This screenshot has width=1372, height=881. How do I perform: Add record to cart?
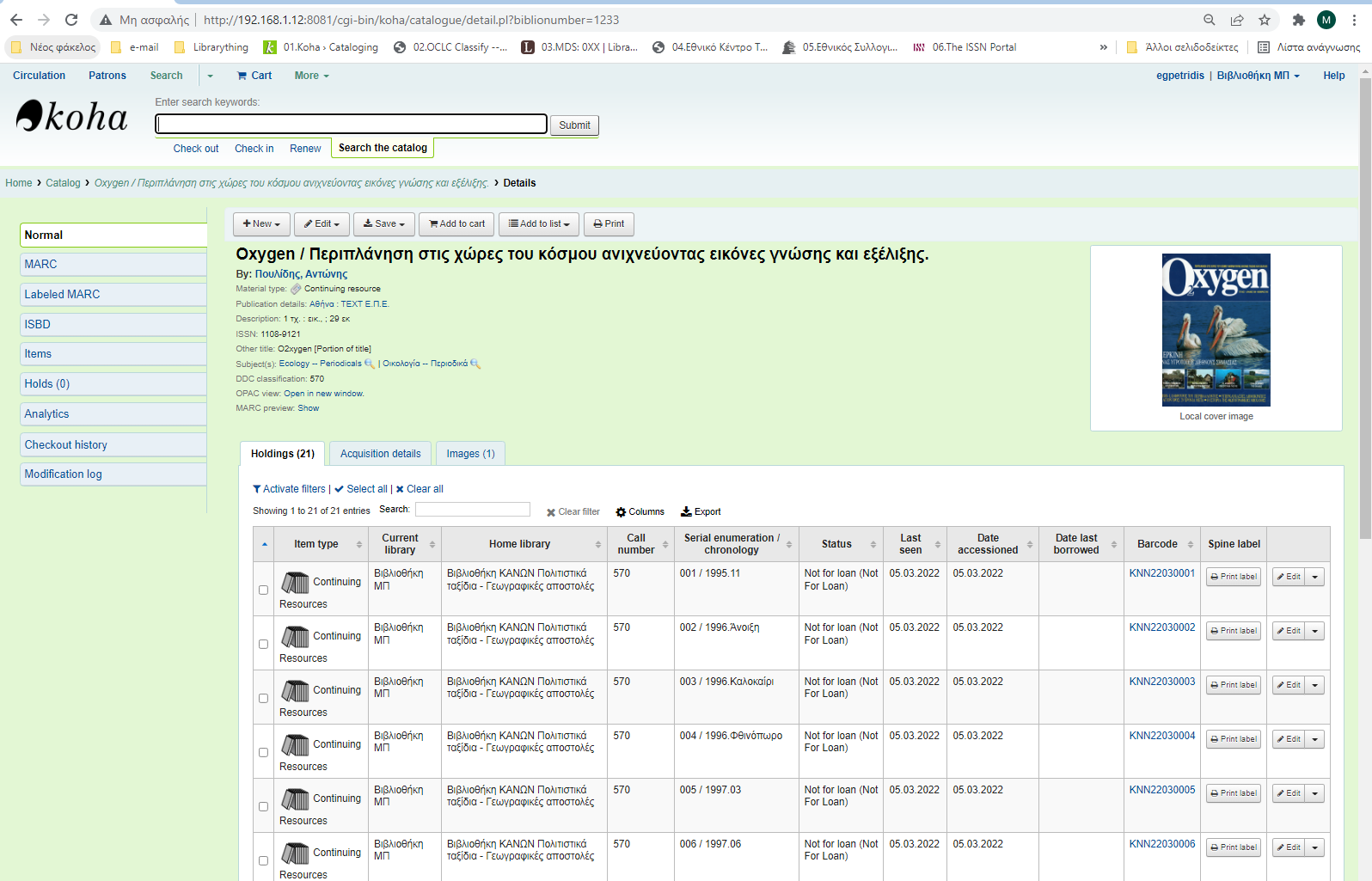tap(456, 224)
